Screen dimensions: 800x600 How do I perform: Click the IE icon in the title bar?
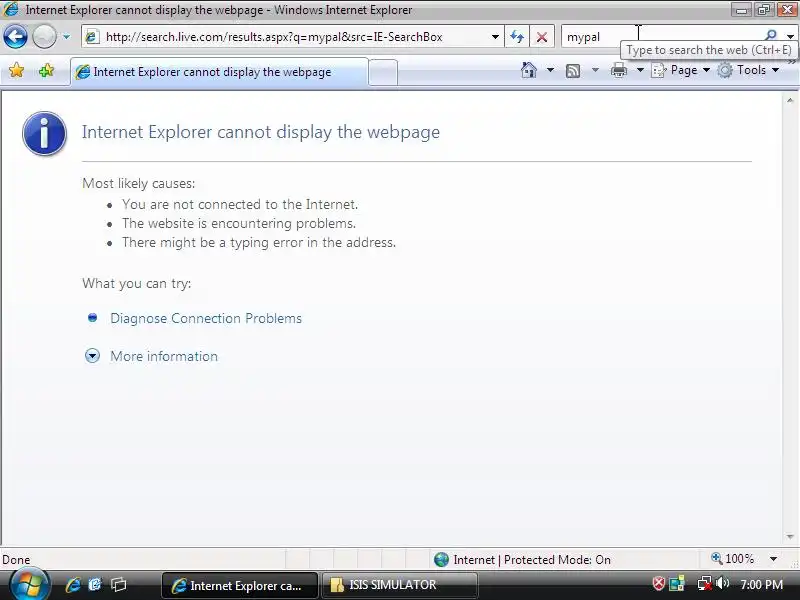(11, 9)
